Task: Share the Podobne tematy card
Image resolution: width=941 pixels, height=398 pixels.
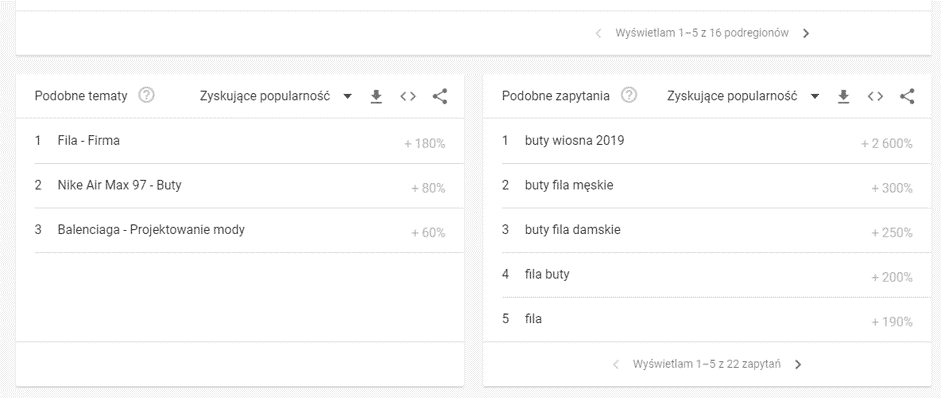Action: tap(440, 96)
